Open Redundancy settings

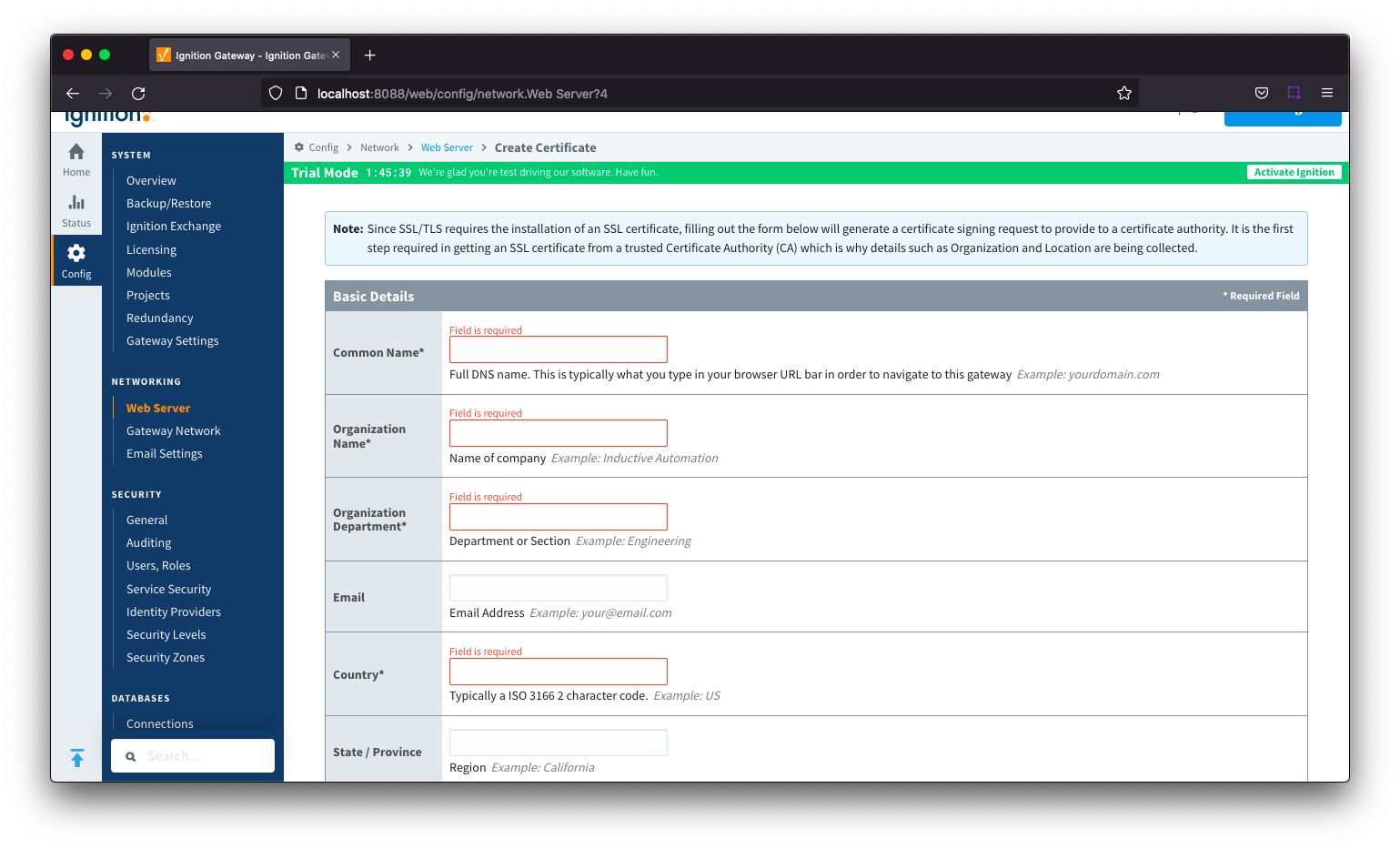click(160, 318)
